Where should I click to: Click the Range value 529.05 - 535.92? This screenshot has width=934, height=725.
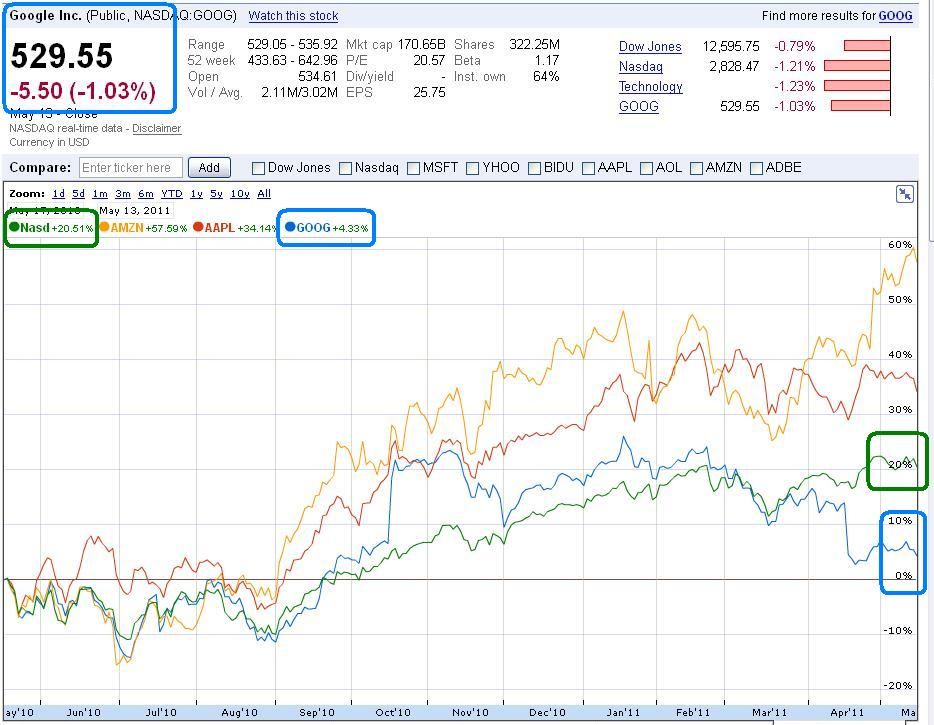tap(292, 45)
